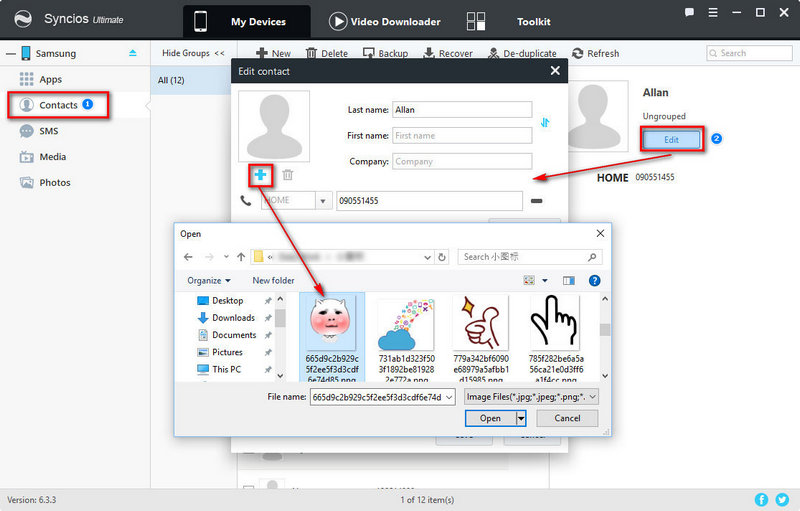The height and width of the screenshot is (511, 800).
Task: Click the Backup toolbar button
Action: tap(385, 53)
